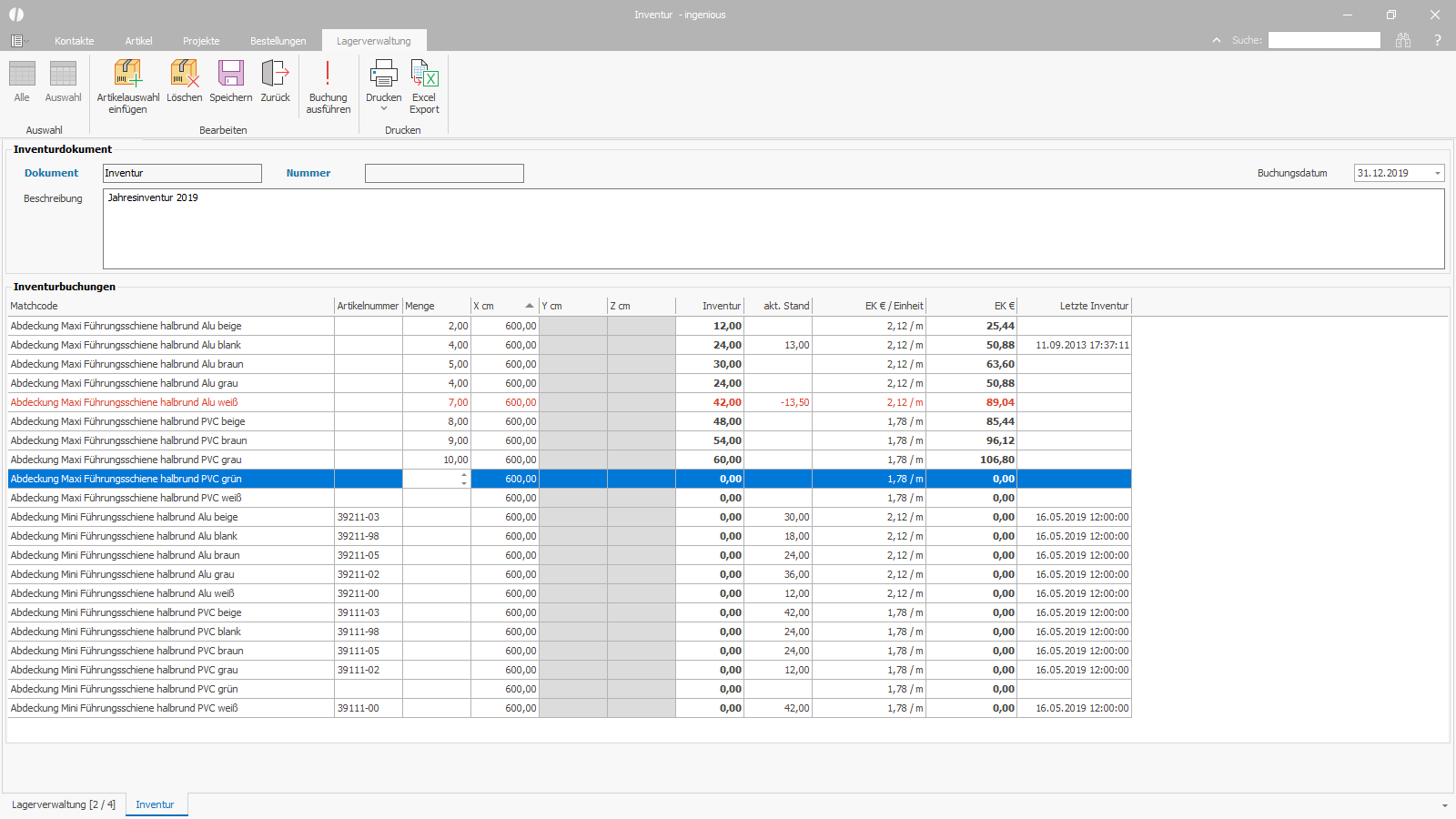Click the Excel Export icon
Viewport: 1456px width, 819px height.
424,74
